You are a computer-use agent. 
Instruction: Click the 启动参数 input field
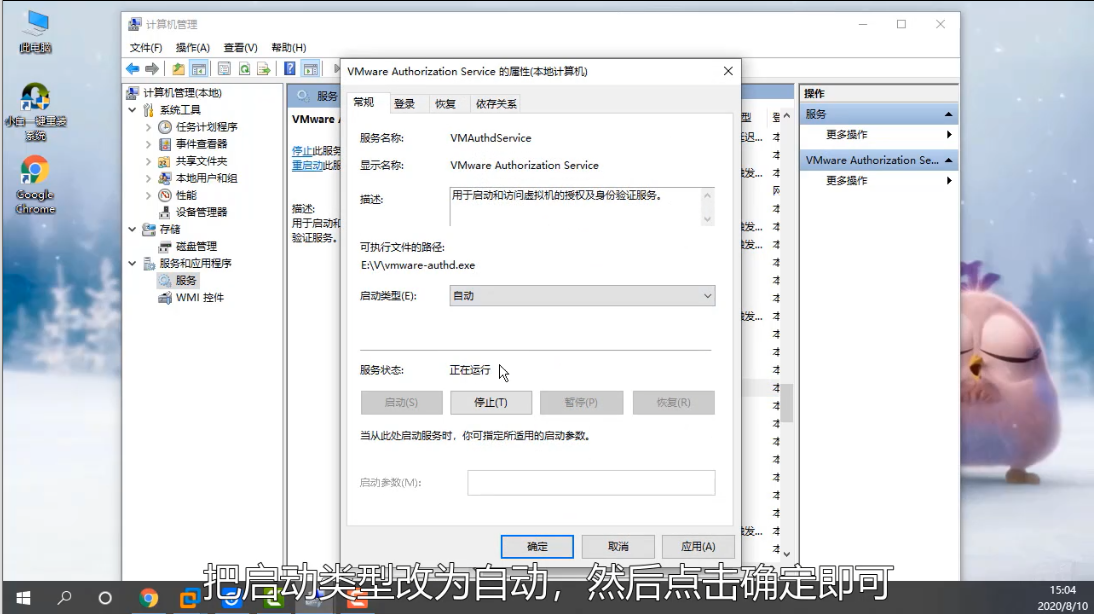pyautogui.click(x=591, y=483)
